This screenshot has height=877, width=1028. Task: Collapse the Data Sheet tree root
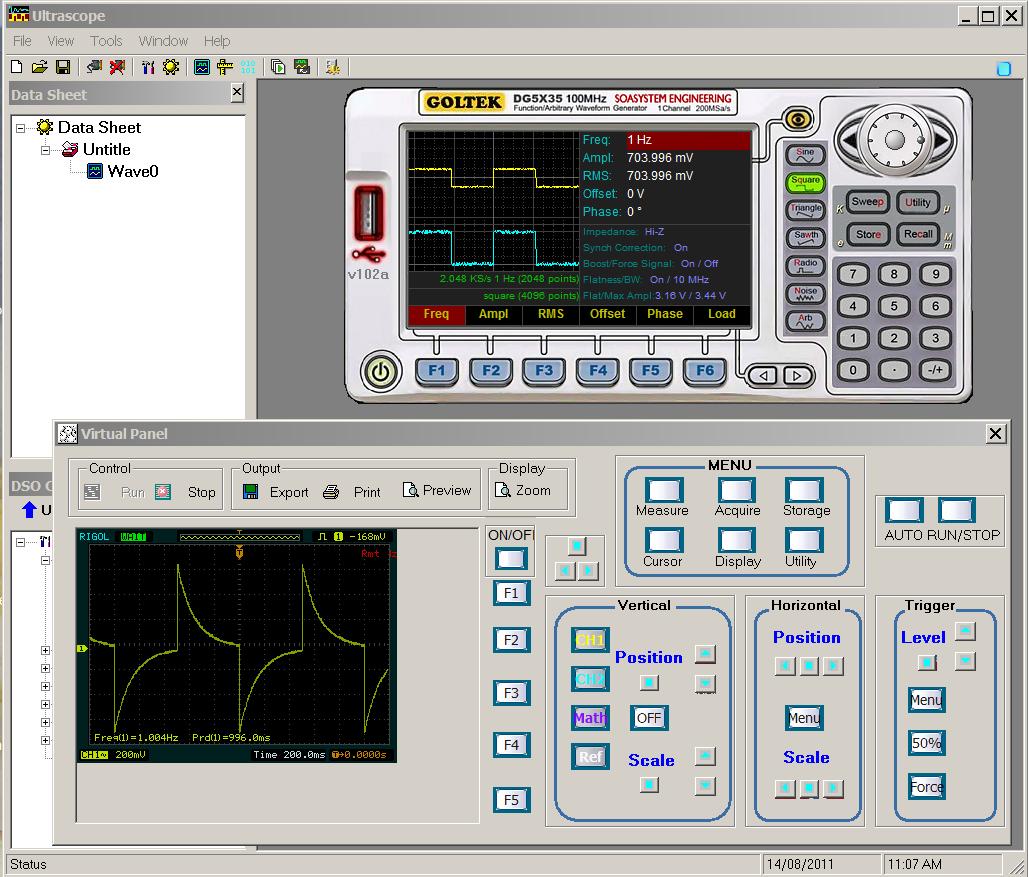[x=21, y=128]
